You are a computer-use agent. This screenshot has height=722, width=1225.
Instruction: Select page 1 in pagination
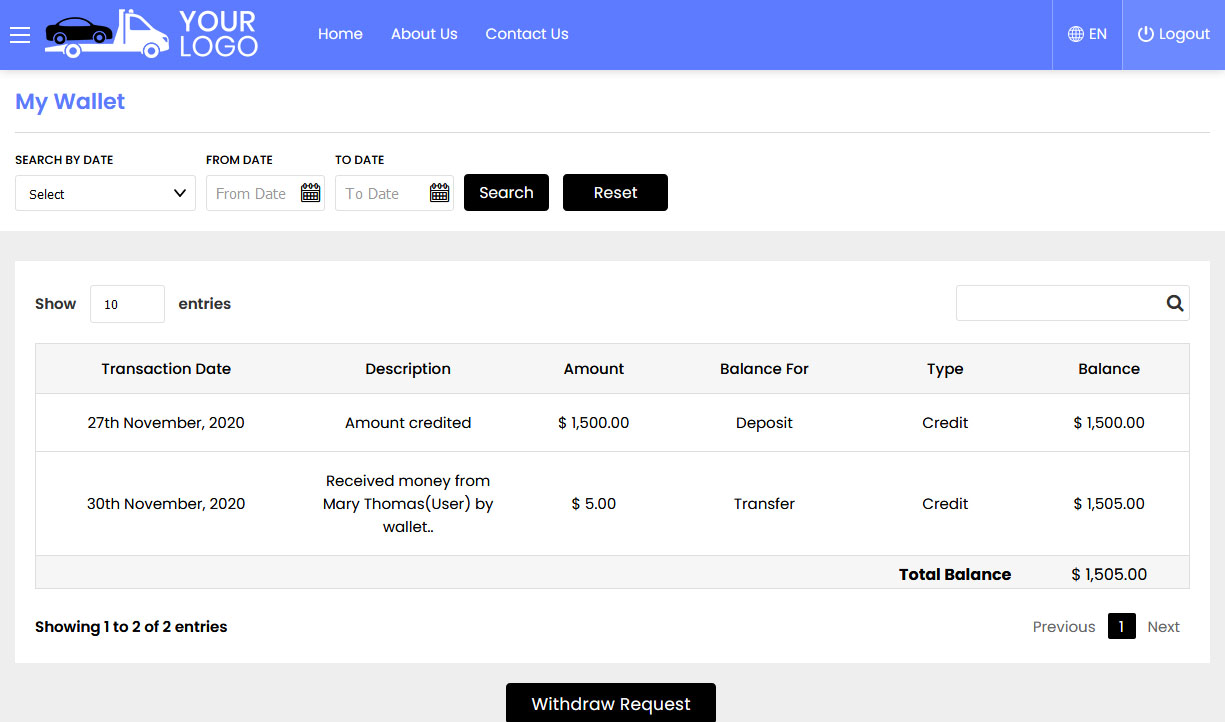(1122, 627)
